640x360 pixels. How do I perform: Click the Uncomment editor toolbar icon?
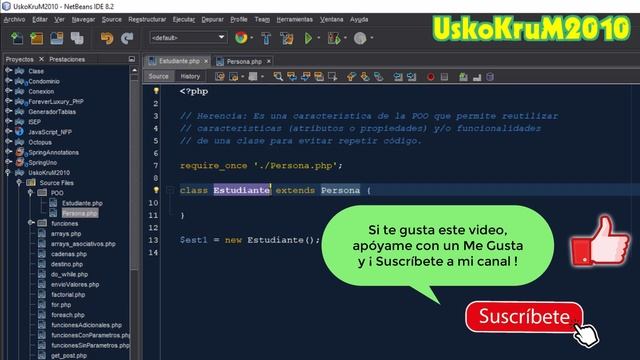[477, 77]
